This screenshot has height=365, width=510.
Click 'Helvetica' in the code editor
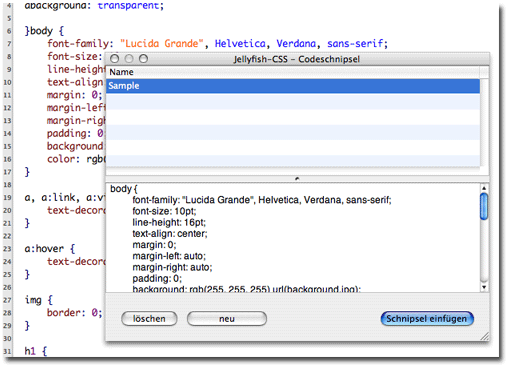[240, 44]
